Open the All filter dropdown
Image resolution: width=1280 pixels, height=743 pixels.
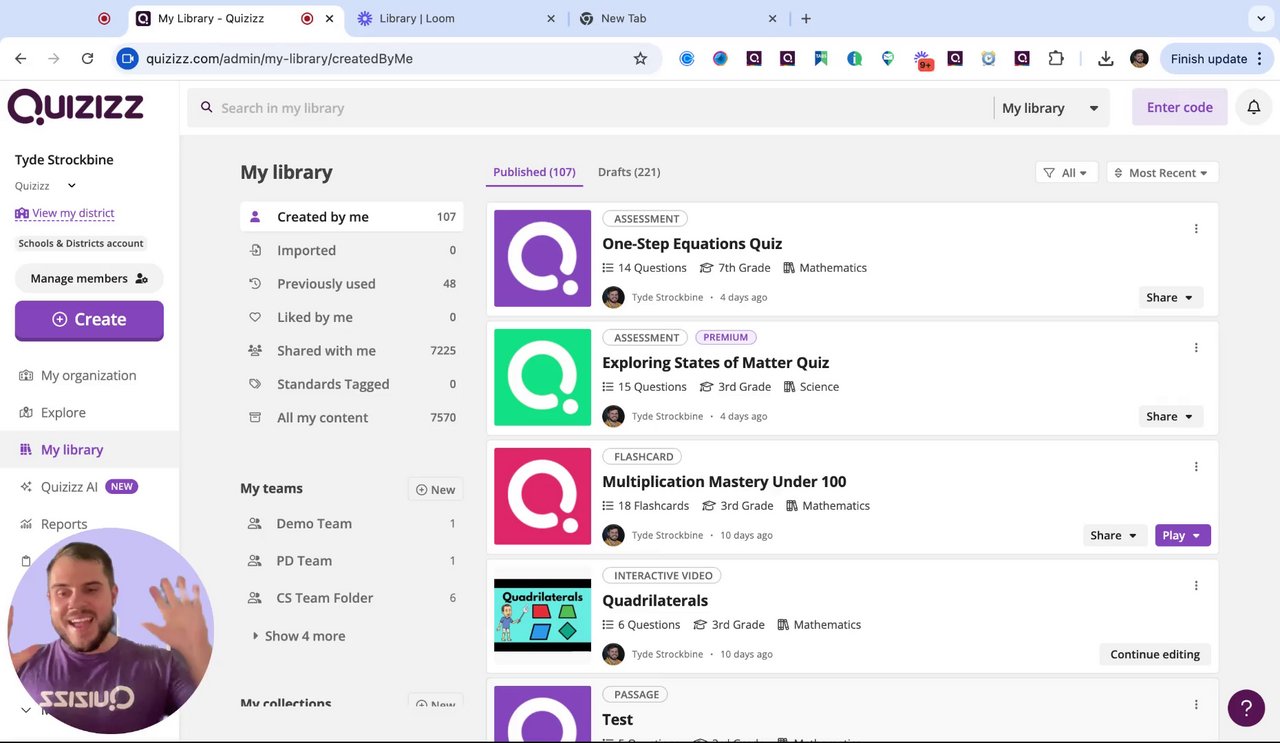(1067, 173)
